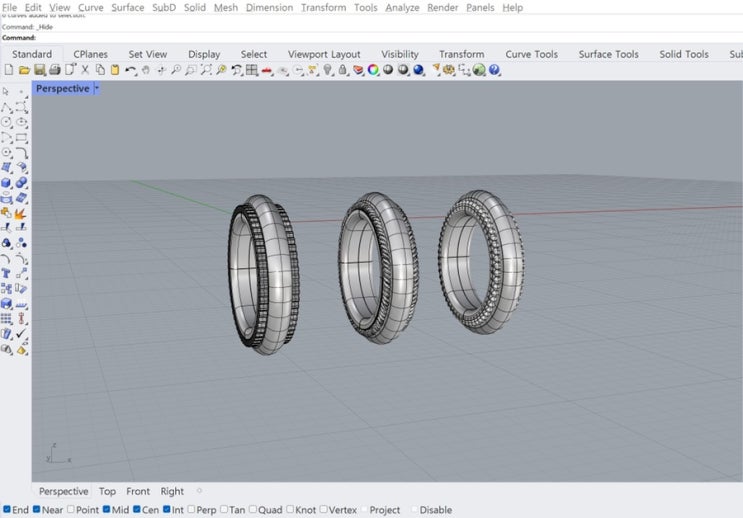The width and height of the screenshot is (743, 518).
Task: Select the Text object tool
Action: click(7, 272)
